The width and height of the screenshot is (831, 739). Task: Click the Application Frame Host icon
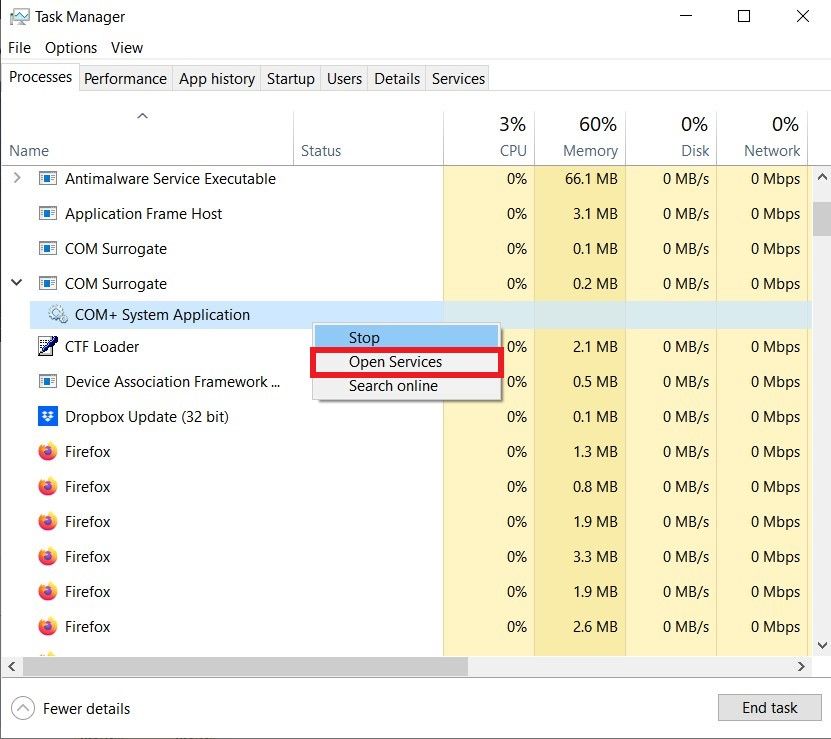pos(48,214)
